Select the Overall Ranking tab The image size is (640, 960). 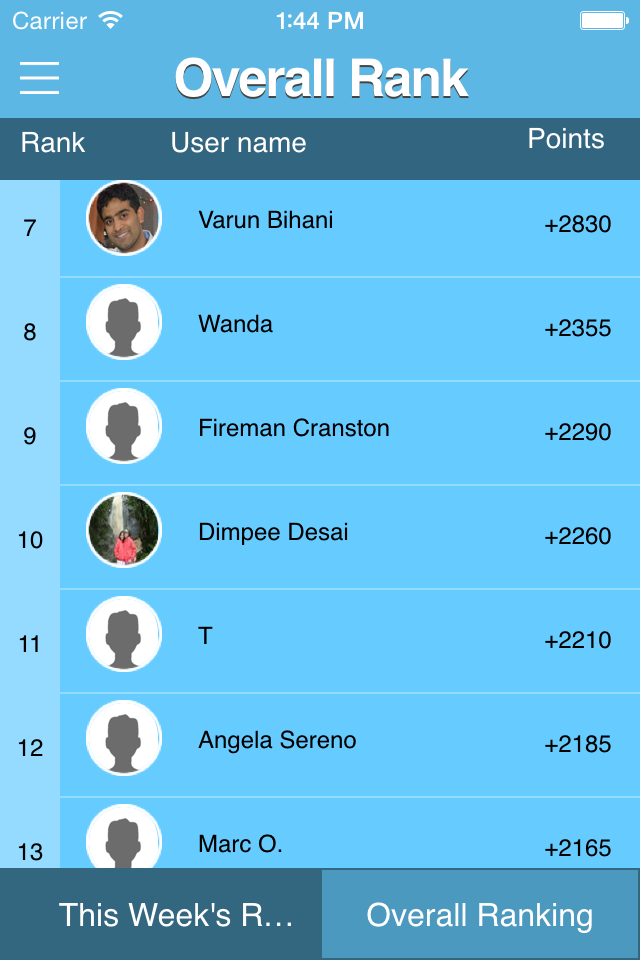coord(481,914)
